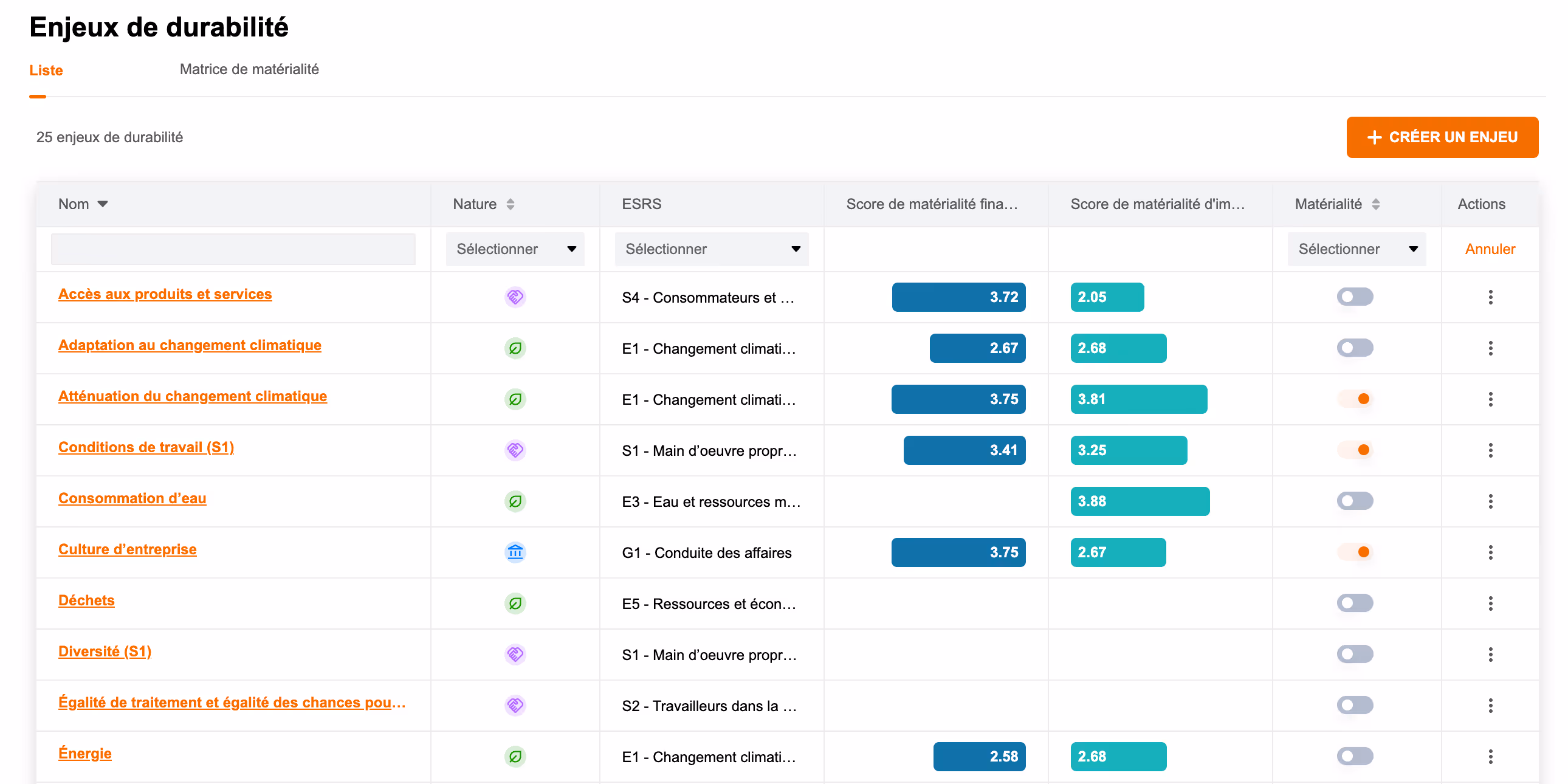1568x784 pixels.
Task: Click the 3.88 impact score bar
Action: [x=1140, y=501]
